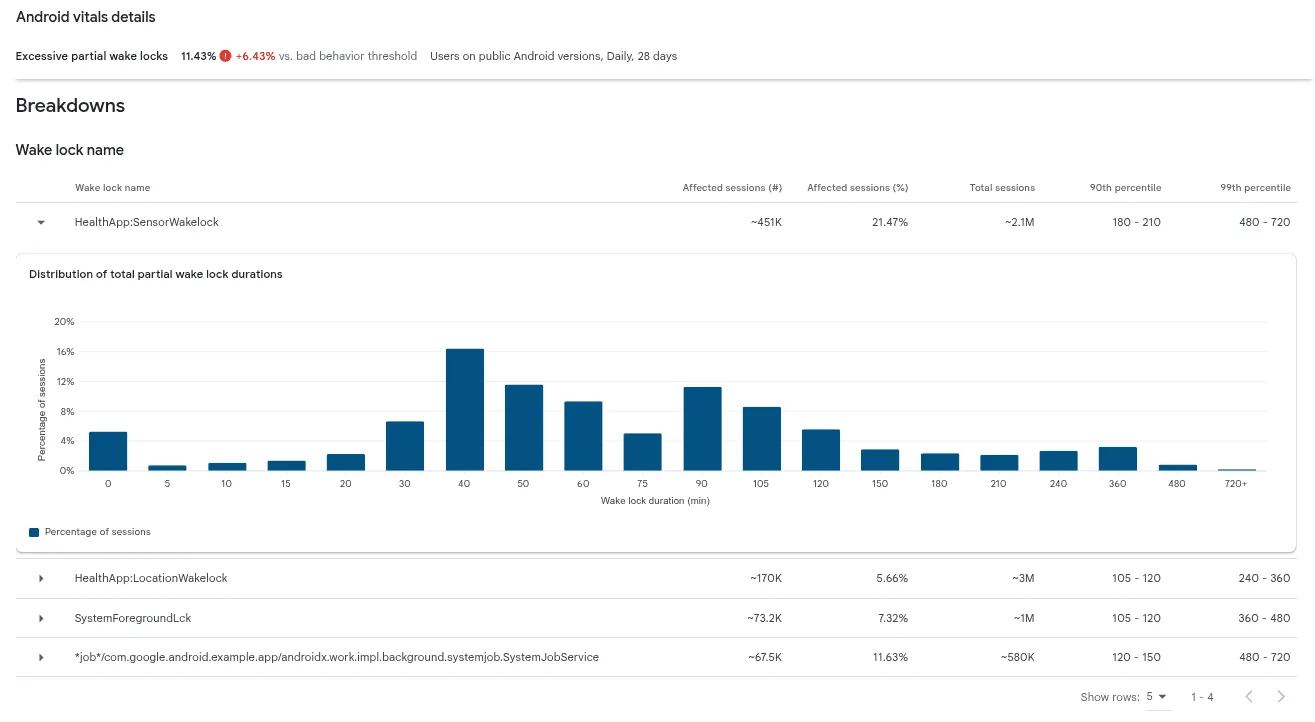Go to the next page of results
1315x722 pixels.
click(x=1281, y=697)
